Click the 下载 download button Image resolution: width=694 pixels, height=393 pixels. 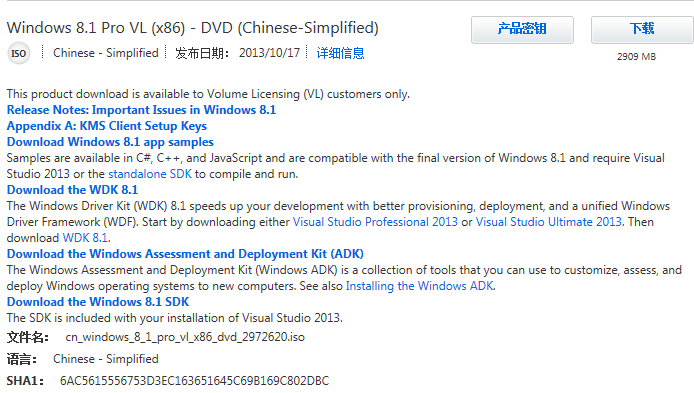642,29
